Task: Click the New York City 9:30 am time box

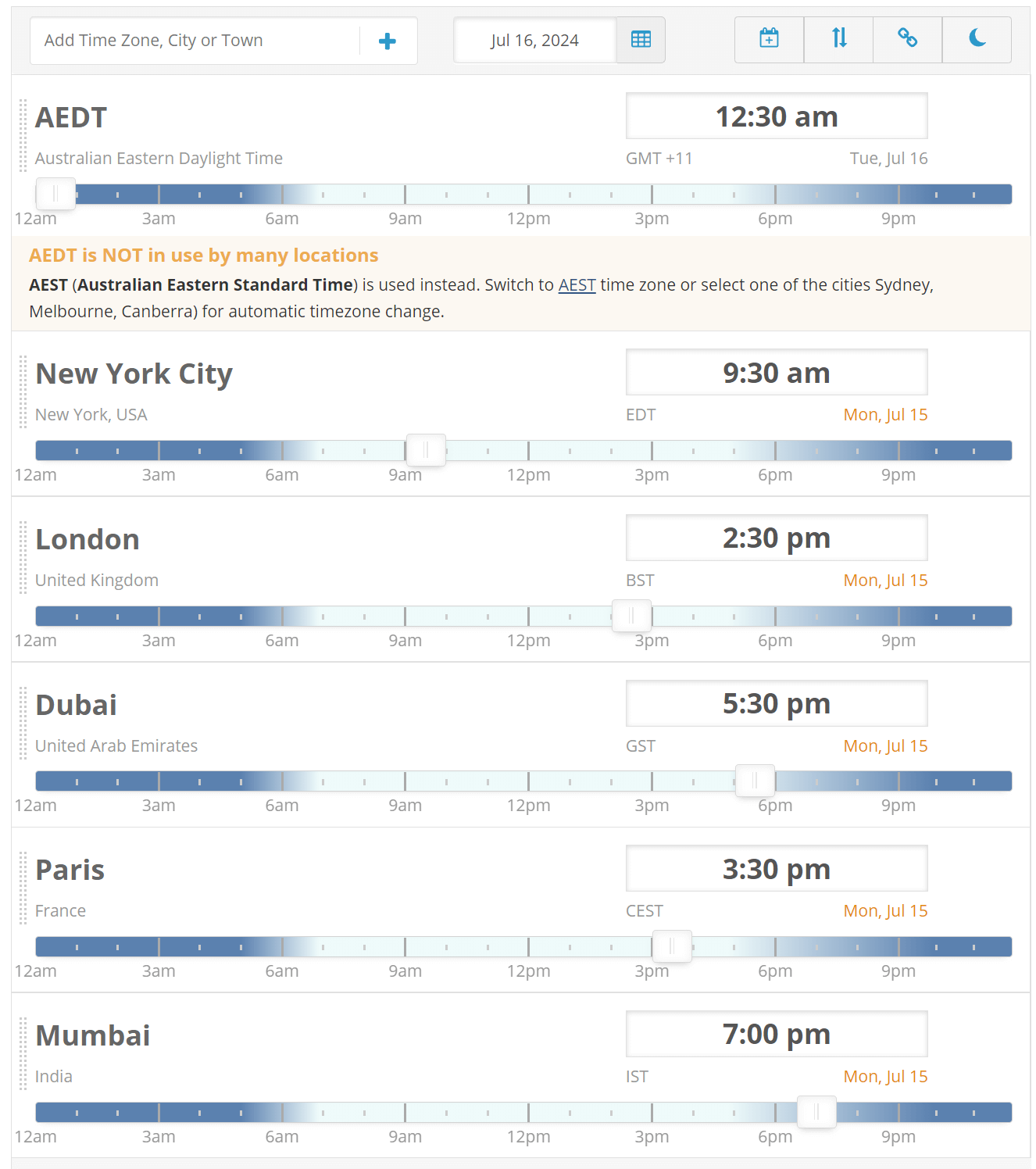Action: tap(777, 373)
